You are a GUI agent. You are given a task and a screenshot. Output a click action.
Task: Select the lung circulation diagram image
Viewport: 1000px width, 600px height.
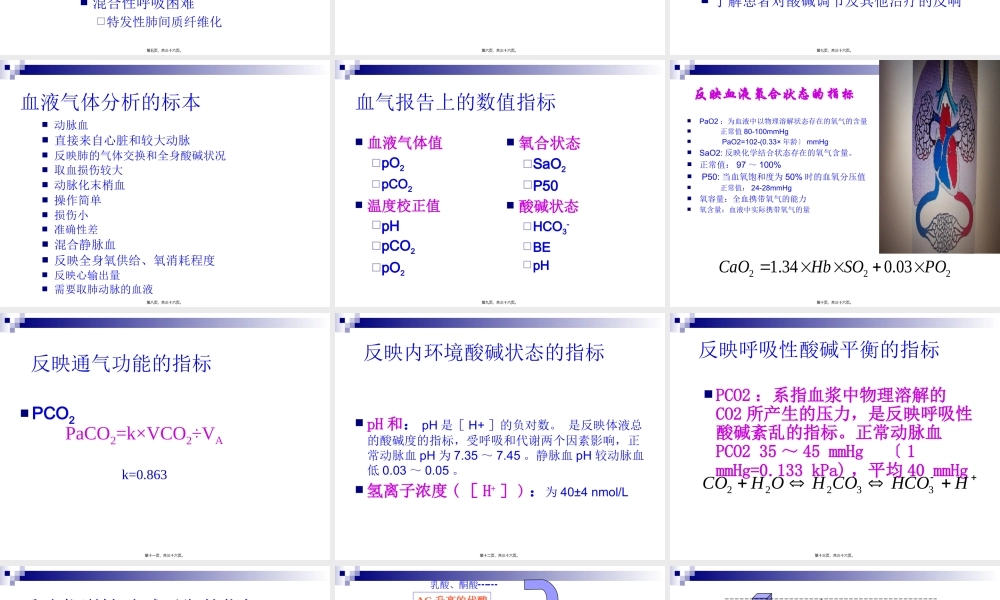pos(938,160)
